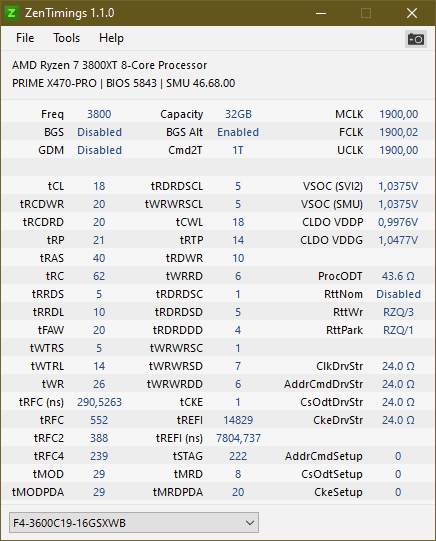Click the BGS Alt Enabled value
Screen dimensions: 436x541
(x=238, y=132)
